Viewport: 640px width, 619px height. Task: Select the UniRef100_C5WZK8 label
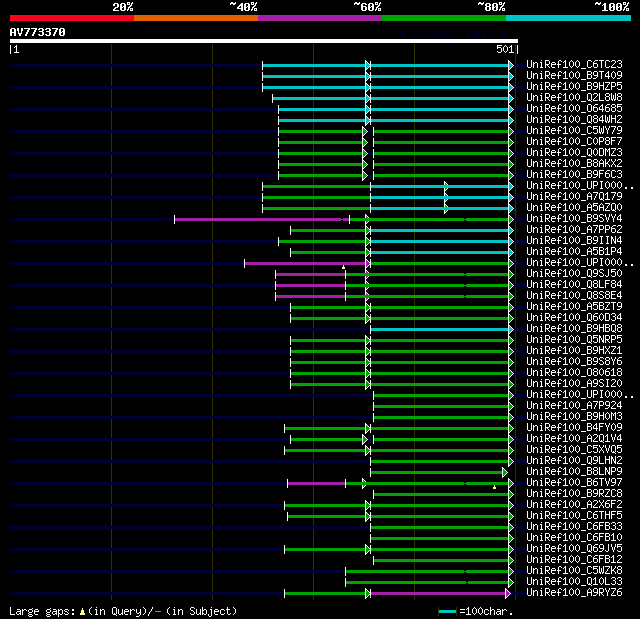(574, 571)
